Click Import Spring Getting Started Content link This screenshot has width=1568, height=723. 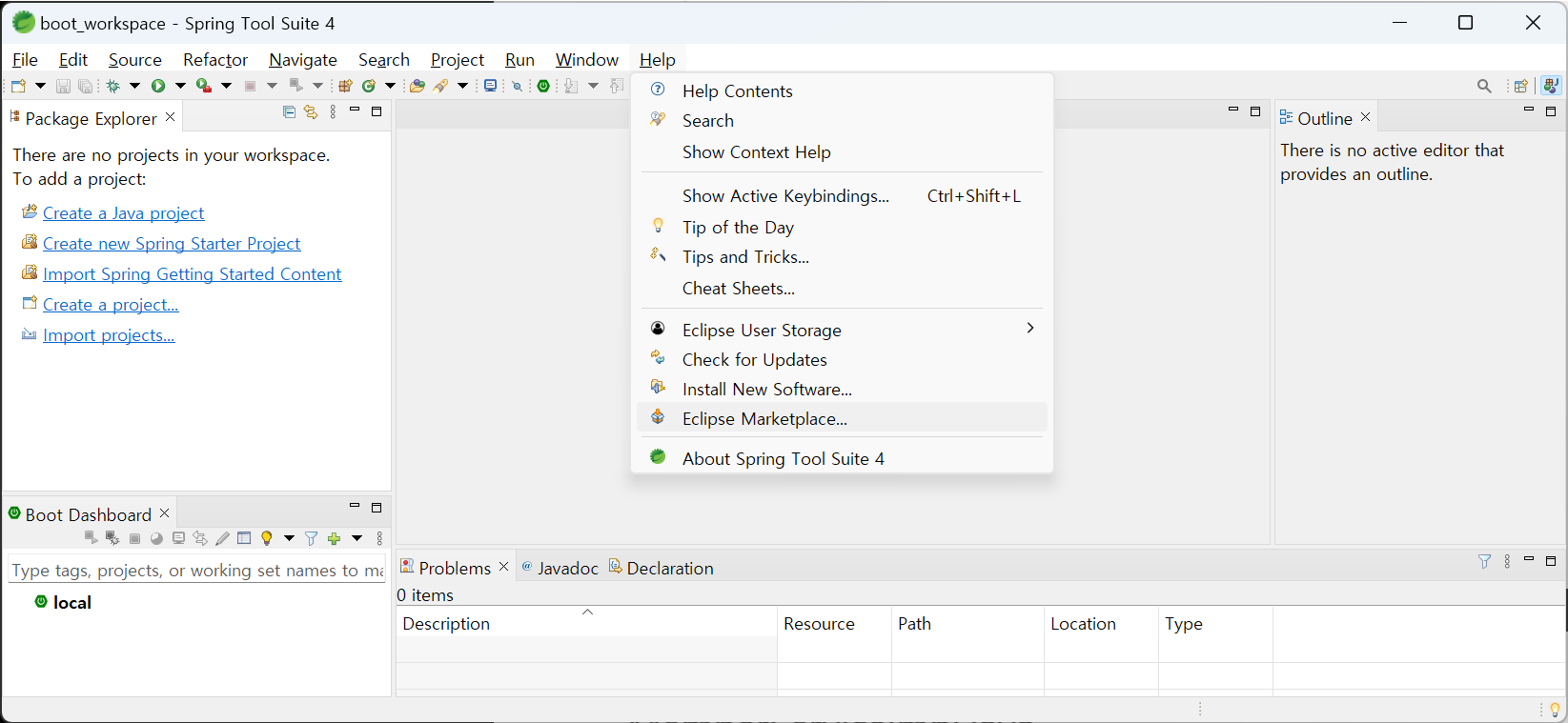192,274
